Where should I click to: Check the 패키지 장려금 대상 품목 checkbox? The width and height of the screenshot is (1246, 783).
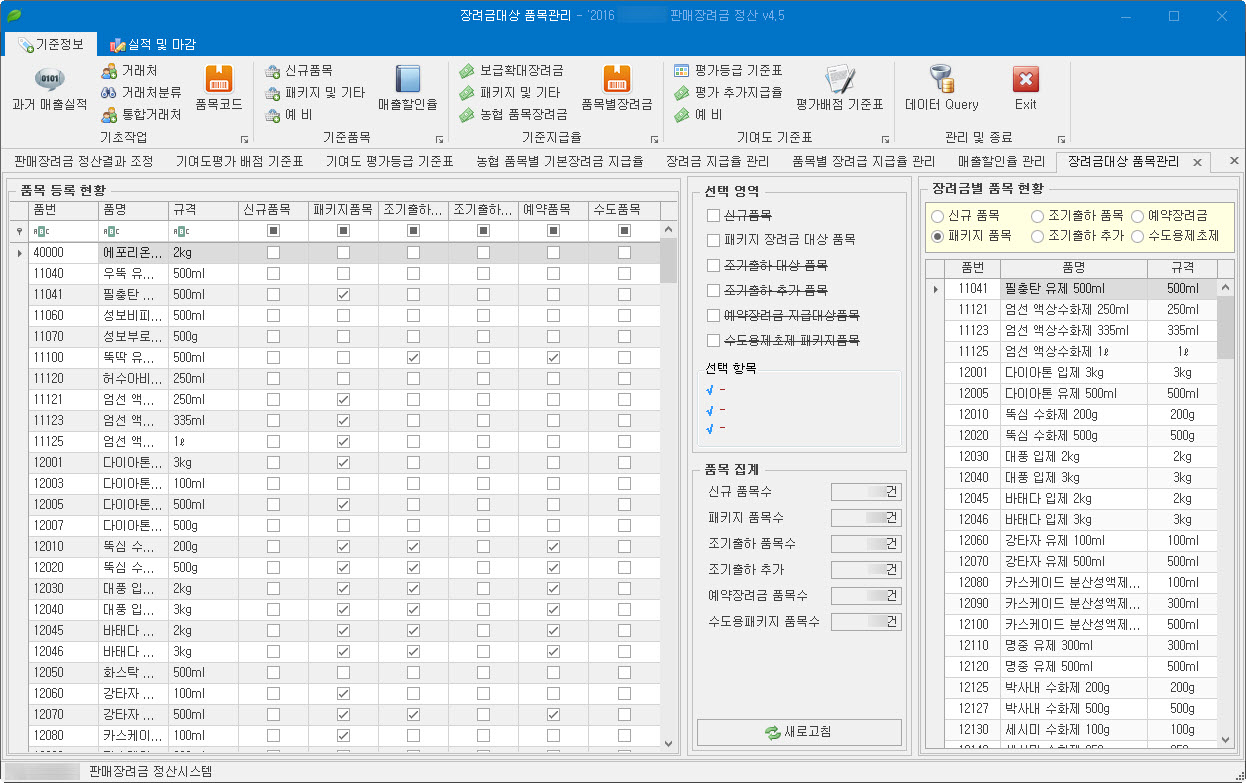pyautogui.click(x=713, y=240)
